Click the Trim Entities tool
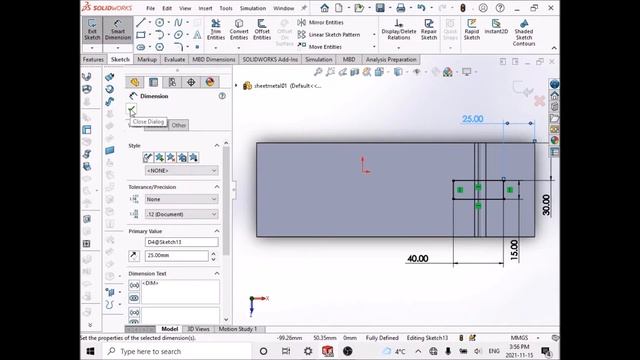Screen dimensions: 640x360 (x=216, y=30)
